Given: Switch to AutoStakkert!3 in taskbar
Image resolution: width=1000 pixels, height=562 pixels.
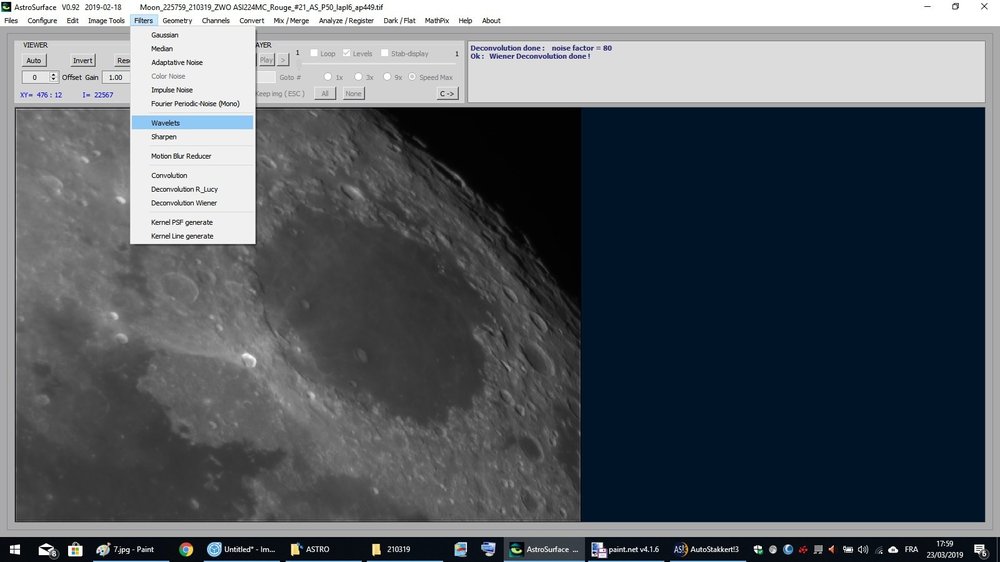Looking at the screenshot, I should pos(706,549).
